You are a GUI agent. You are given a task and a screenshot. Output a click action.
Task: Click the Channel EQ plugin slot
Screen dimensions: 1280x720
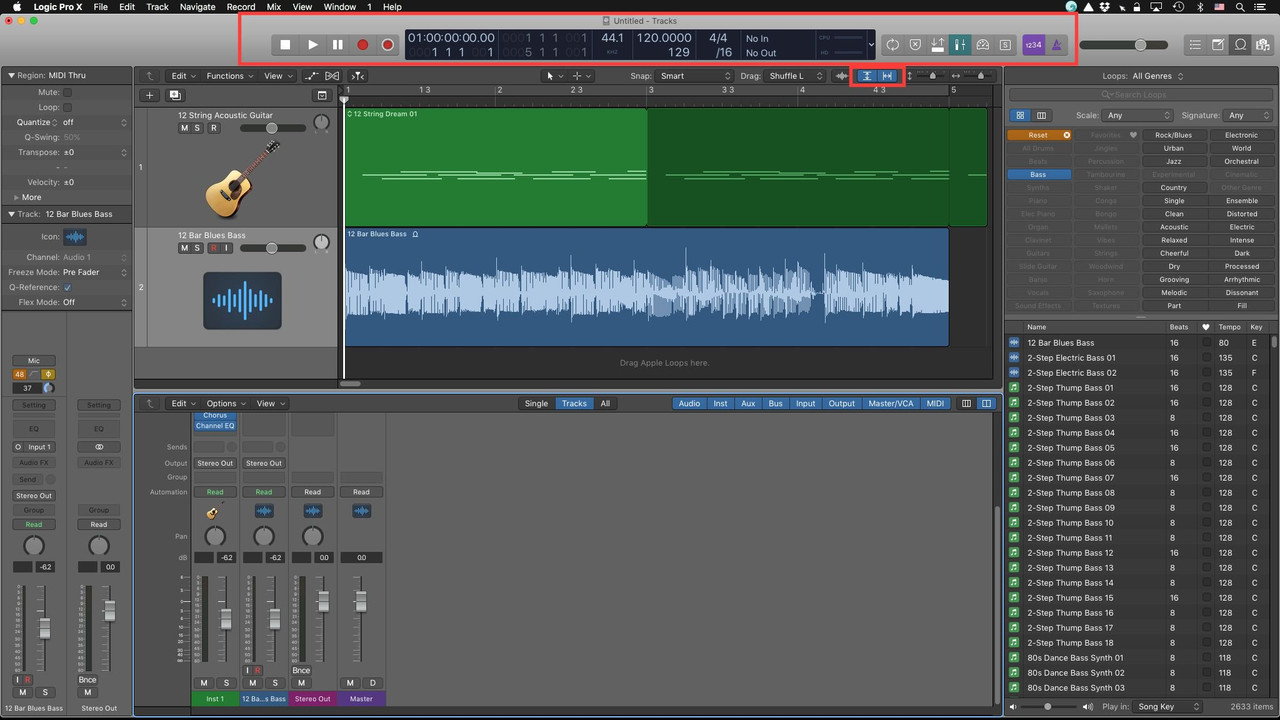click(215, 426)
